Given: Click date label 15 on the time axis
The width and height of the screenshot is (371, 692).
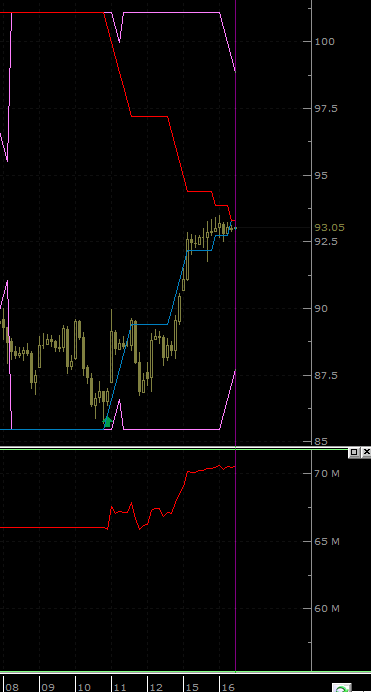Looking at the screenshot, I should click(x=192, y=687).
